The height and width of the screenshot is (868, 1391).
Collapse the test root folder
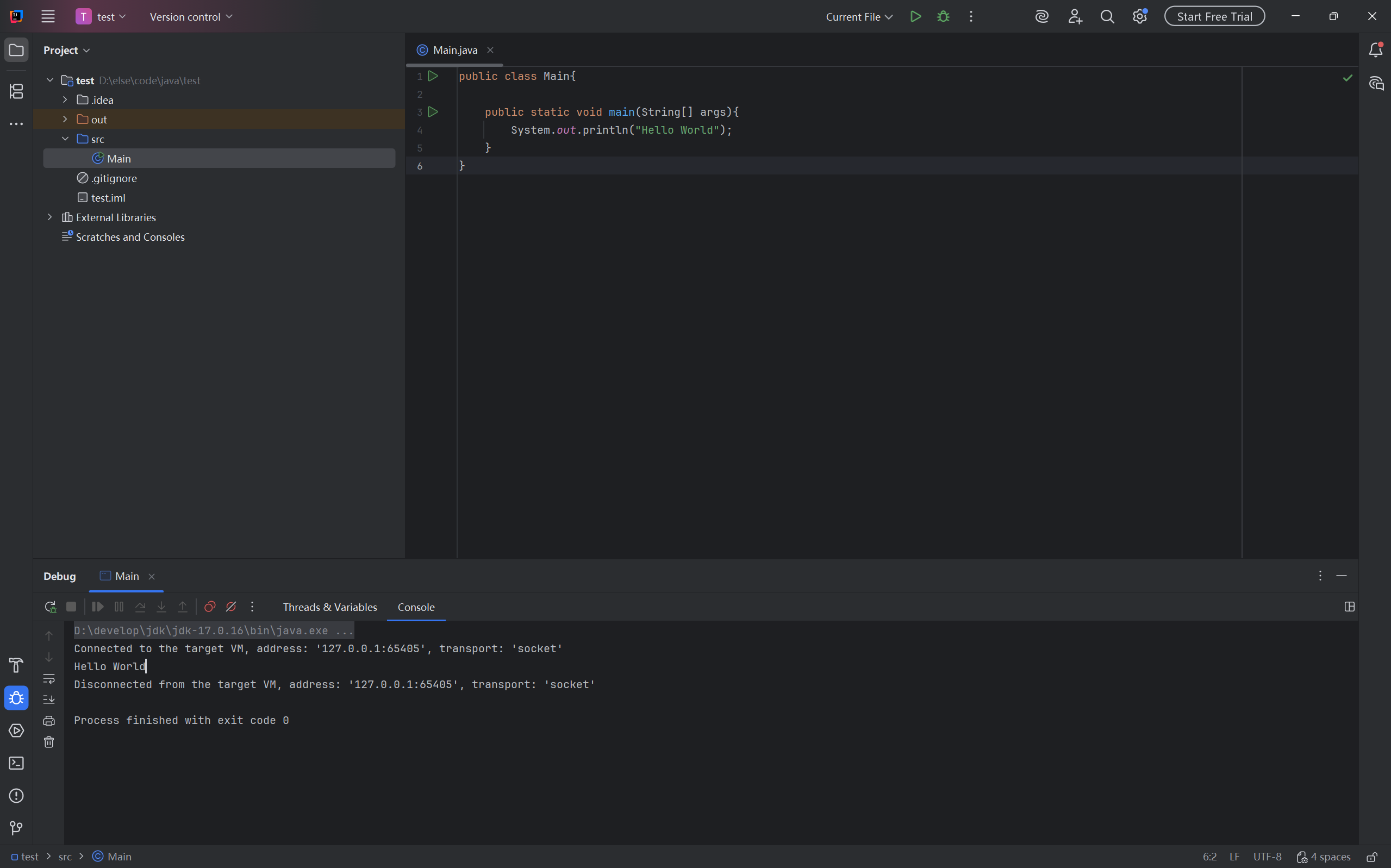tap(50, 80)
